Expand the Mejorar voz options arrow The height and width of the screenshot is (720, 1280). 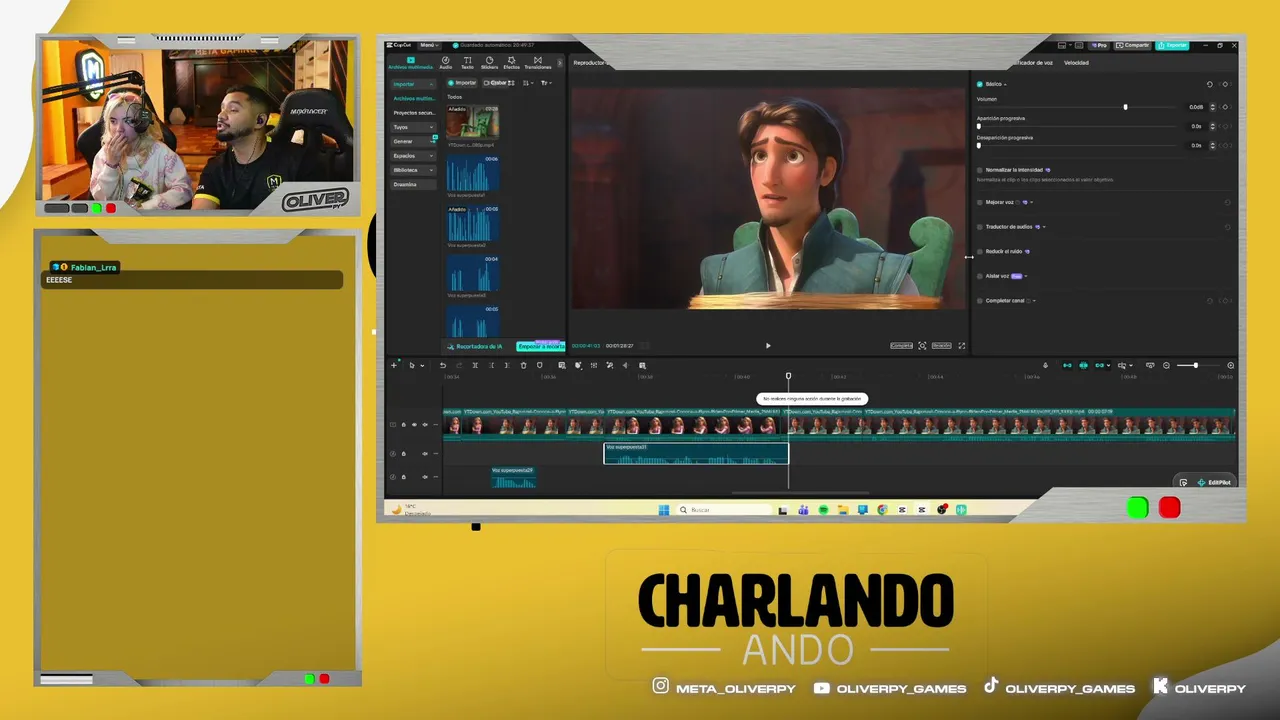[1032, 202]
